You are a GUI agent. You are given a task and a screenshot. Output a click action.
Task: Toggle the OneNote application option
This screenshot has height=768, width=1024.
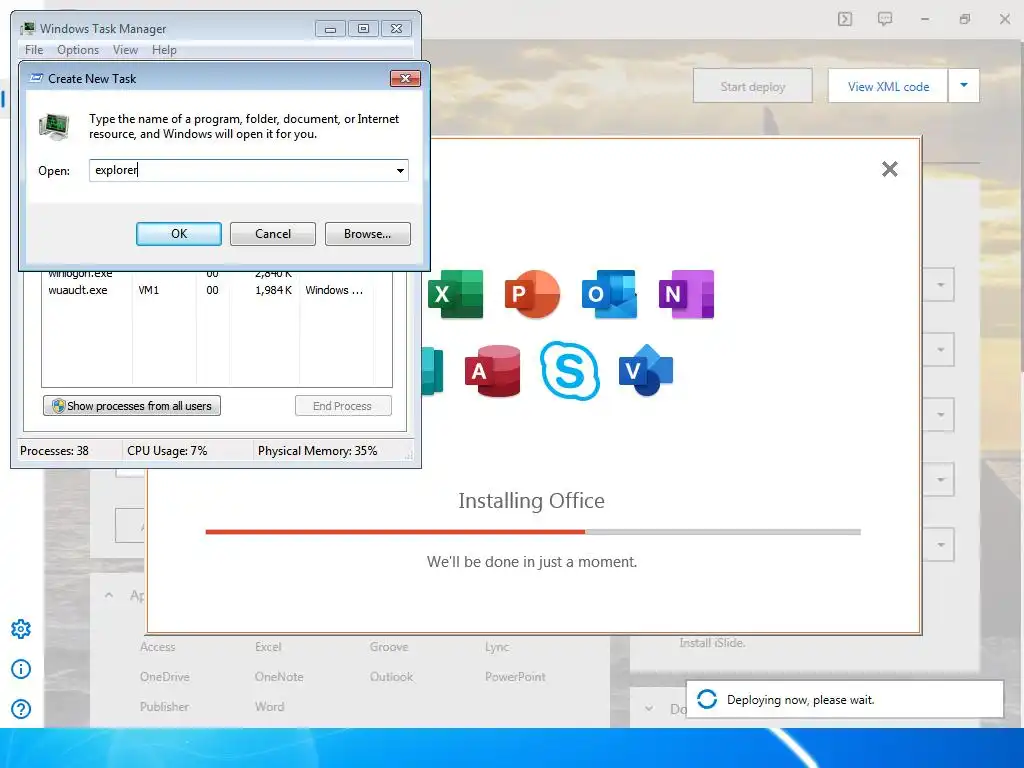point(279,677)
